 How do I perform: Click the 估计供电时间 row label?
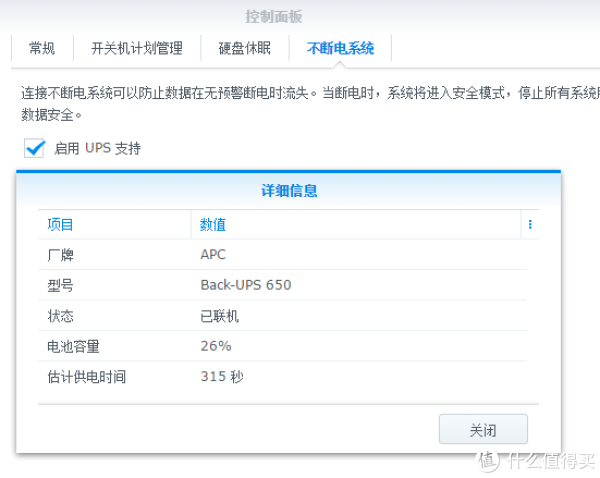point(87,377)
